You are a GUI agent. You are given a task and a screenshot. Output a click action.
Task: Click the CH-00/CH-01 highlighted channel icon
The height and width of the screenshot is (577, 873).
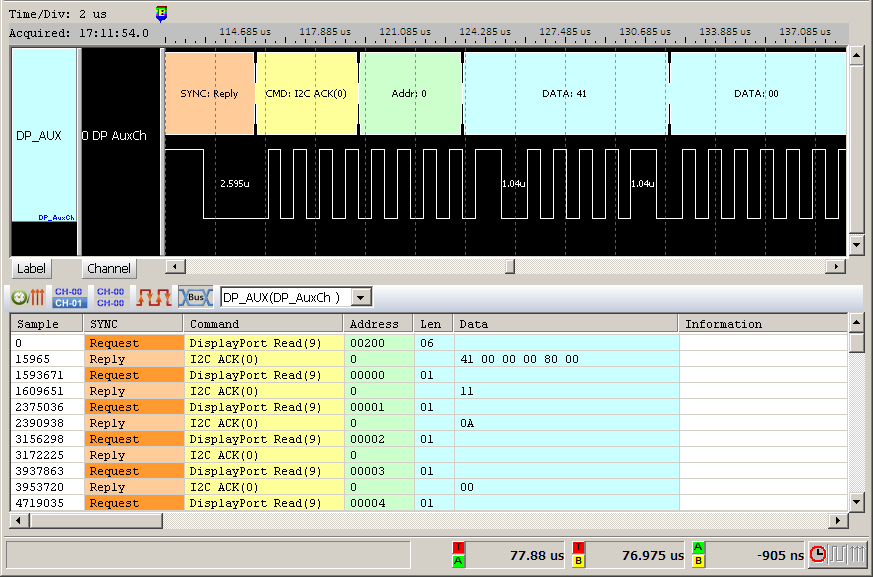(69, 297)
